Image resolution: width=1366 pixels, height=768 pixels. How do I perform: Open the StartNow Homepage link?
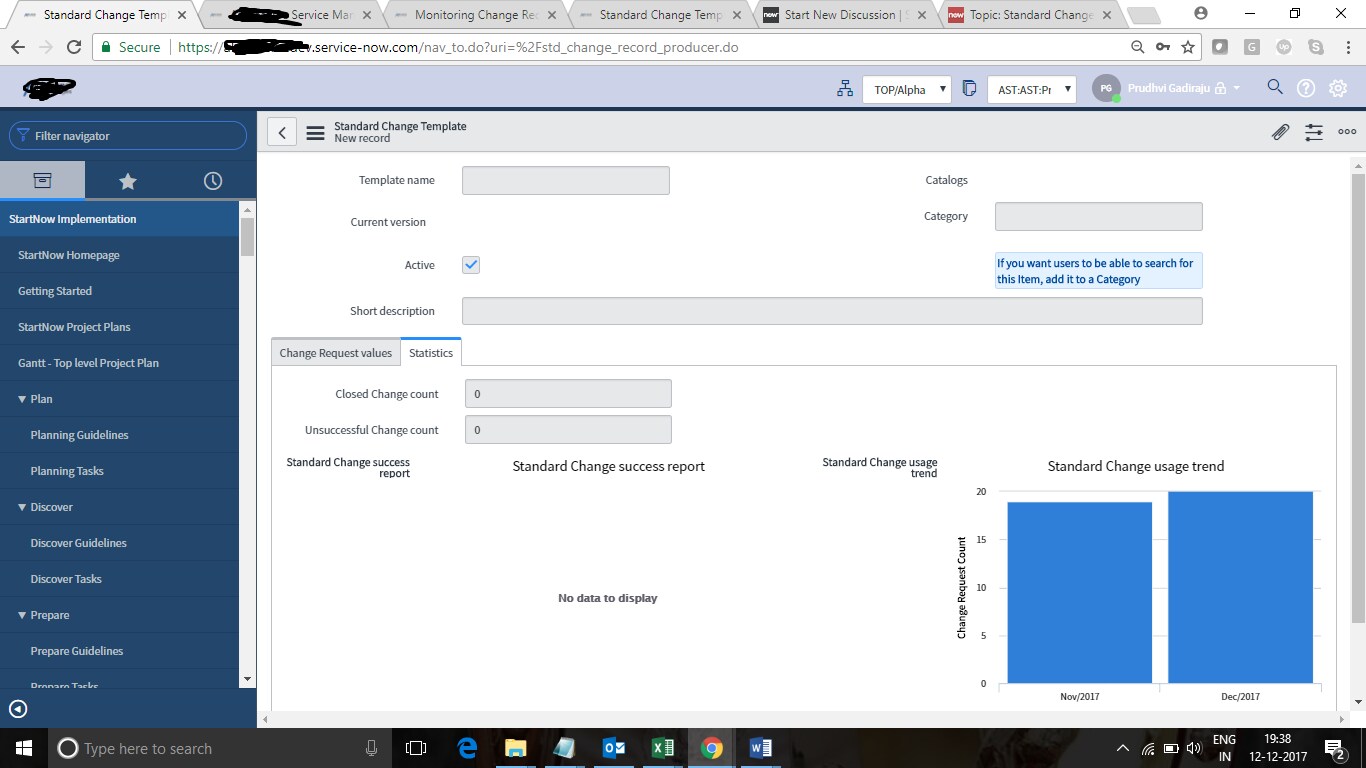point(68,254)
